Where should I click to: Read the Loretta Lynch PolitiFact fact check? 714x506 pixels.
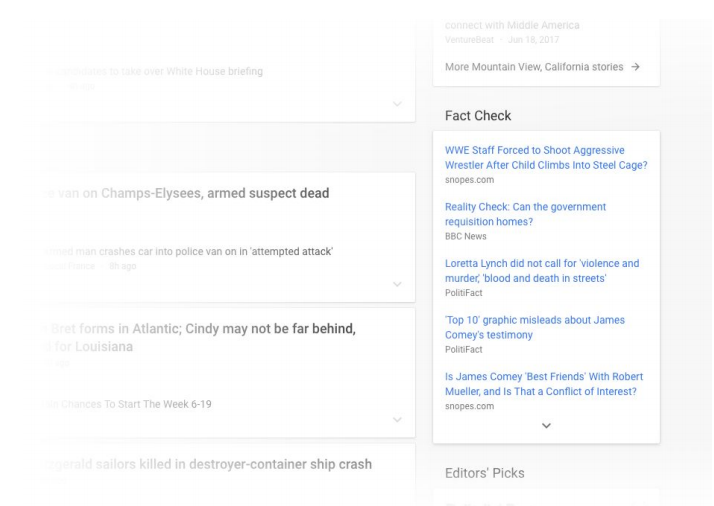tap(541, 270)
